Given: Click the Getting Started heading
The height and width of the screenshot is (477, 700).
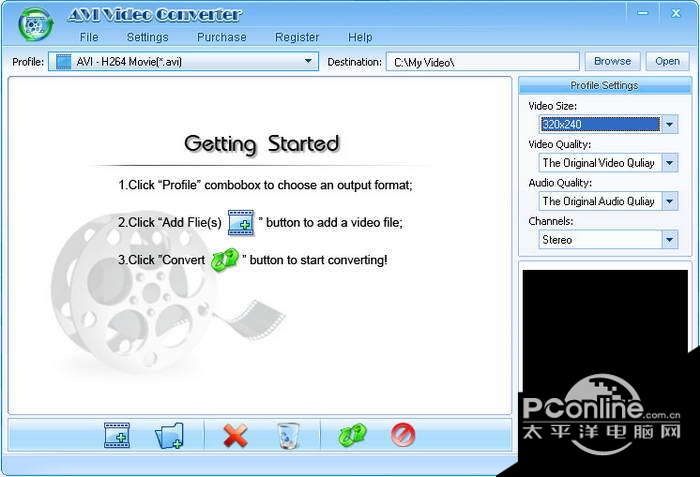Looking at the screenshot, I should (x=262, y=144).
